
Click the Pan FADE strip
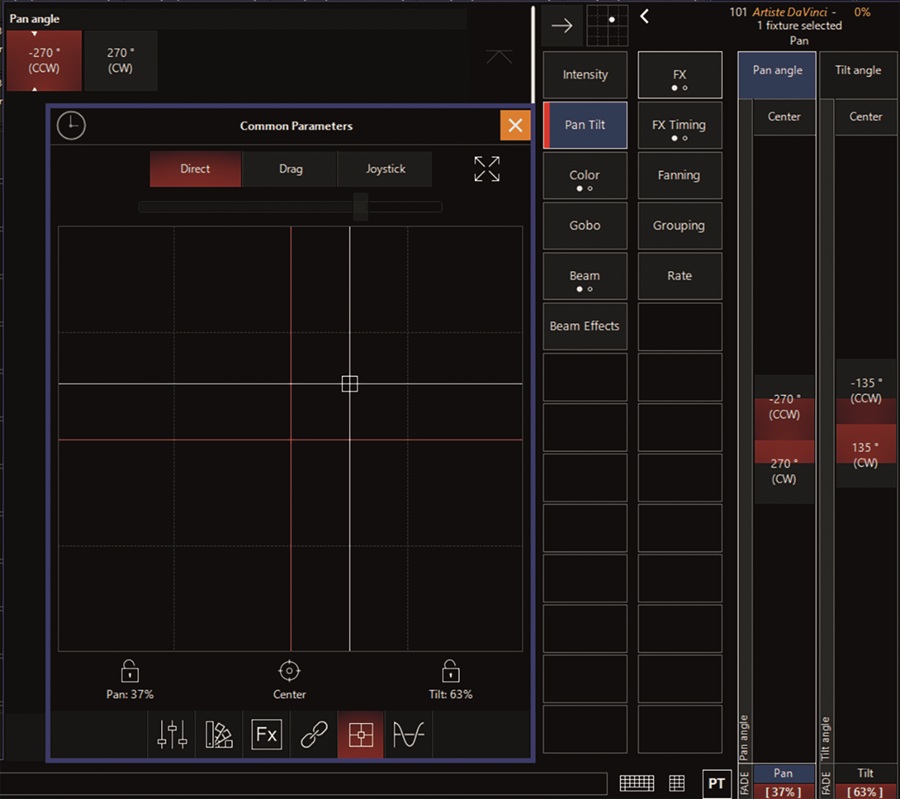click(744, 782)
